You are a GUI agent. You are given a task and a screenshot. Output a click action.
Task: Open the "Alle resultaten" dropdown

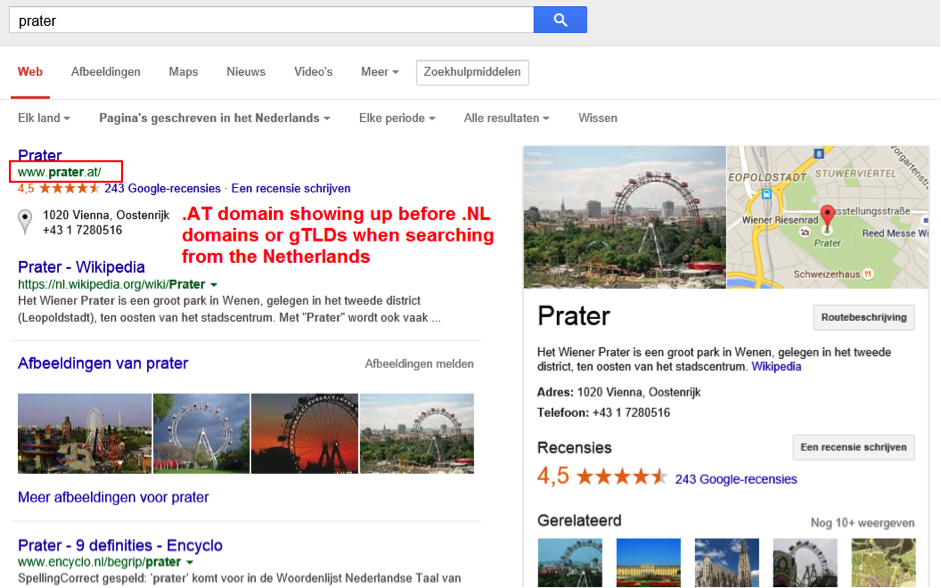pos(506,117)
